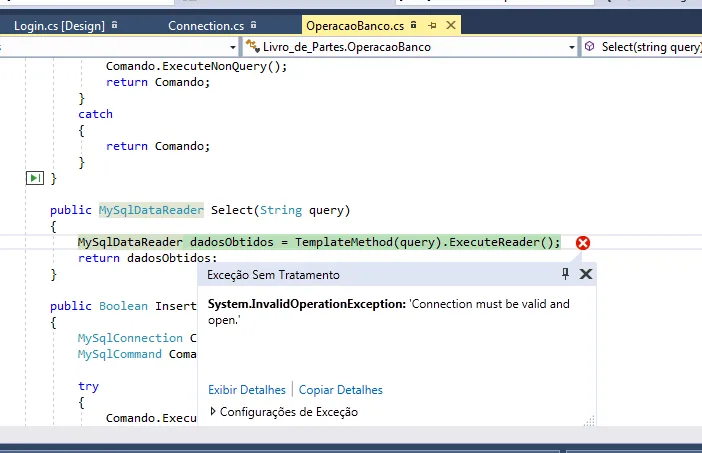The image size is (702, 453).
Task: Click the MySqlConnection declaration
Action: coord(130,338)
